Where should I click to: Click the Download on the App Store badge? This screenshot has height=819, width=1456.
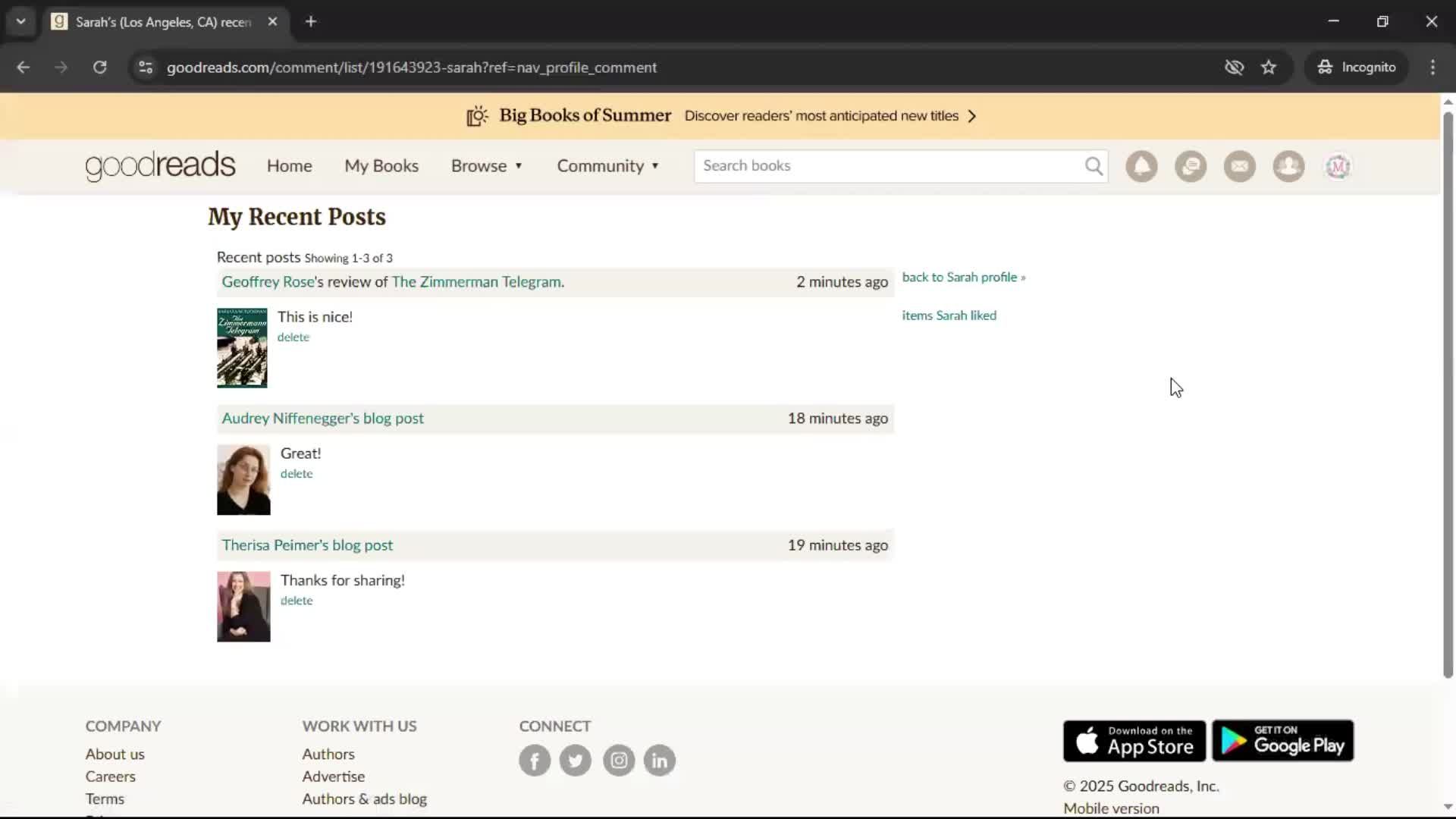(1134, 741)
